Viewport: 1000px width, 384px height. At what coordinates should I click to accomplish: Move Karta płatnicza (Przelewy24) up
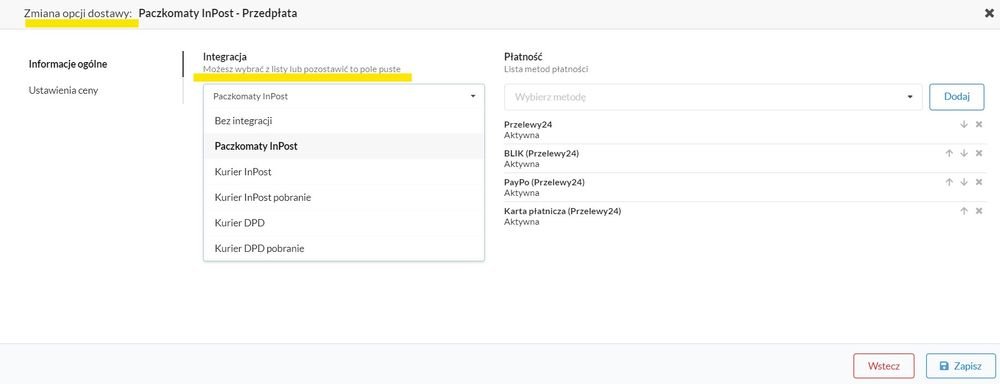tap(964, 211)
